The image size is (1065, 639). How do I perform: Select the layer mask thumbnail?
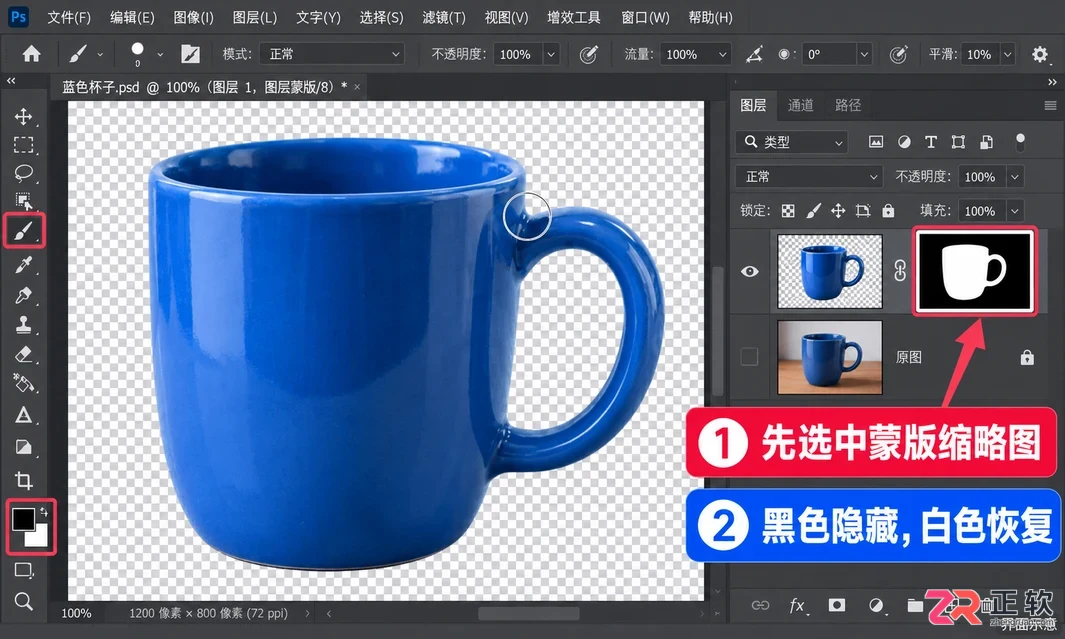[x=975, y=270]
